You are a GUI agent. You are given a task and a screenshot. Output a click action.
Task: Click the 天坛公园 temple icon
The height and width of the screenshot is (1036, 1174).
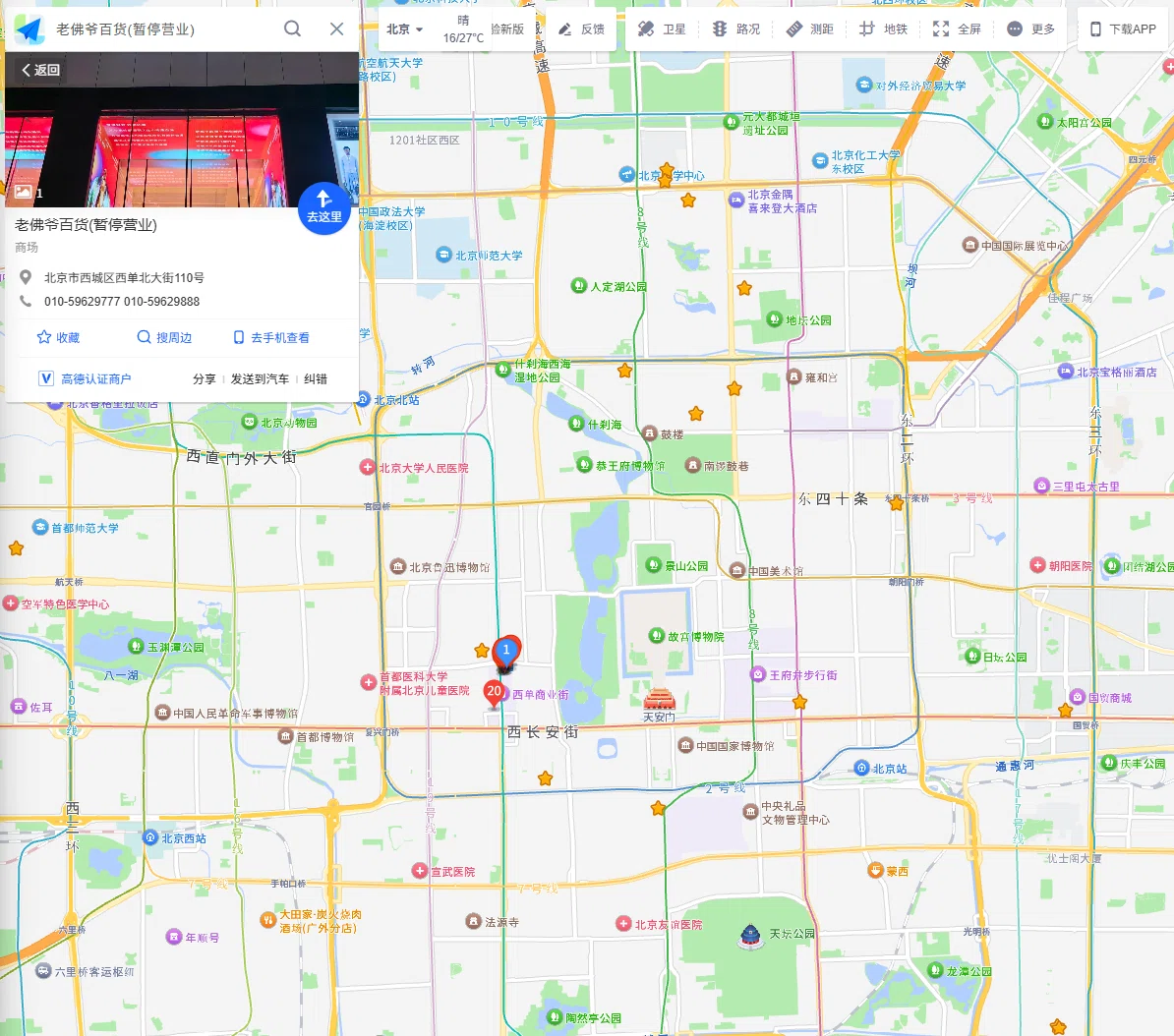pos(750,935)
